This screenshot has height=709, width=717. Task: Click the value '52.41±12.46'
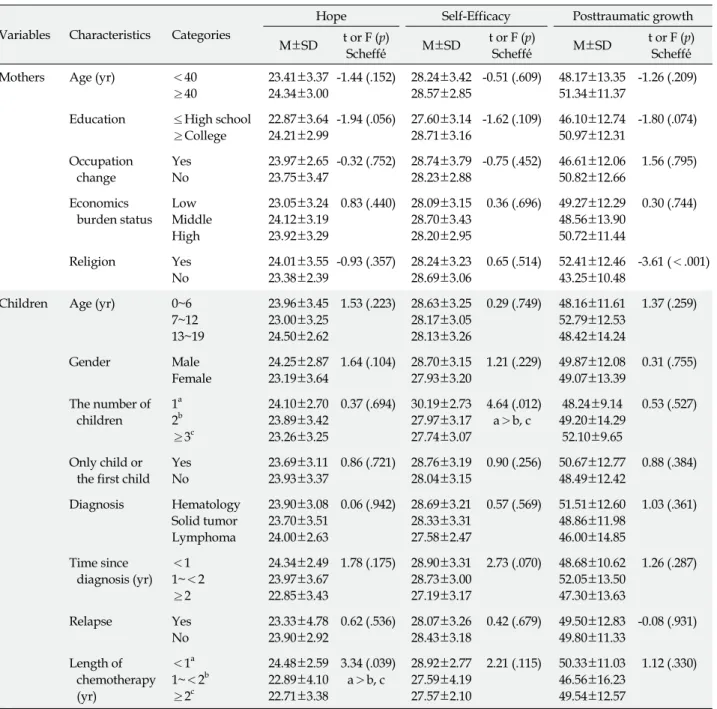click(592, 261)
